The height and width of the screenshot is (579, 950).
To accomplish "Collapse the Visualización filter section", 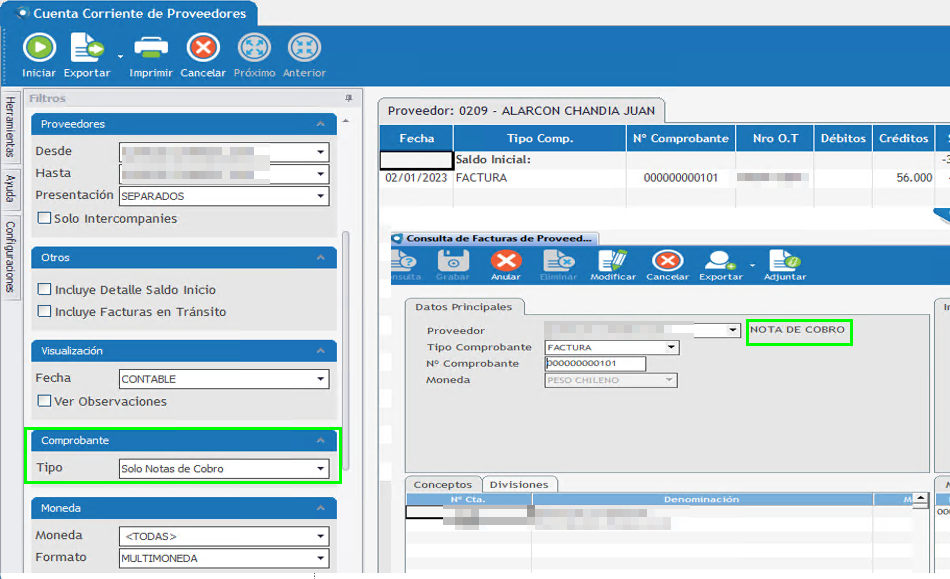I will click(x=321, y=351).
